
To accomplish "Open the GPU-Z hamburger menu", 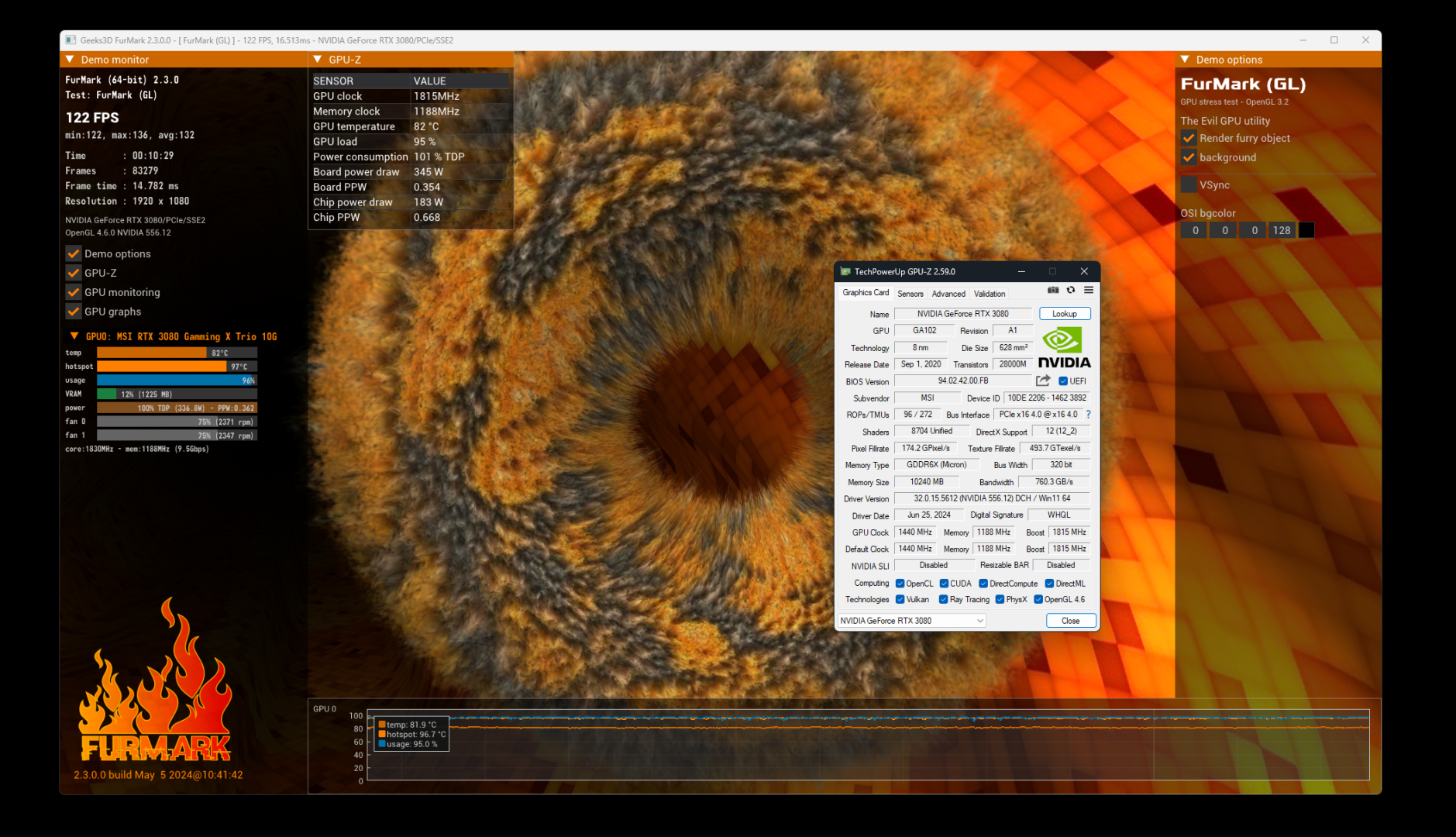I will coord(1089,290).
